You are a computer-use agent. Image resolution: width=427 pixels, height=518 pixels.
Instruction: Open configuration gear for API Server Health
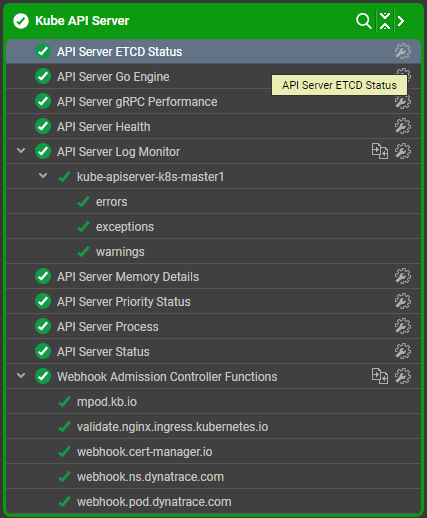(x=403, y=126)
